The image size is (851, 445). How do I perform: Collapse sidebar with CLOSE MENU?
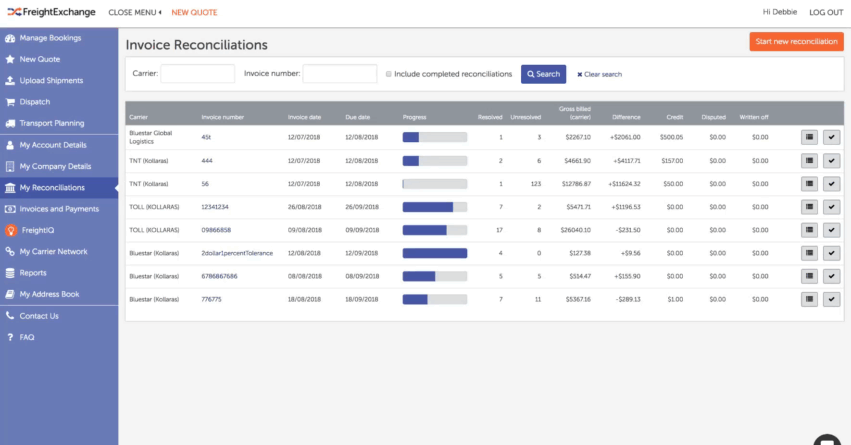click(135, 12)
